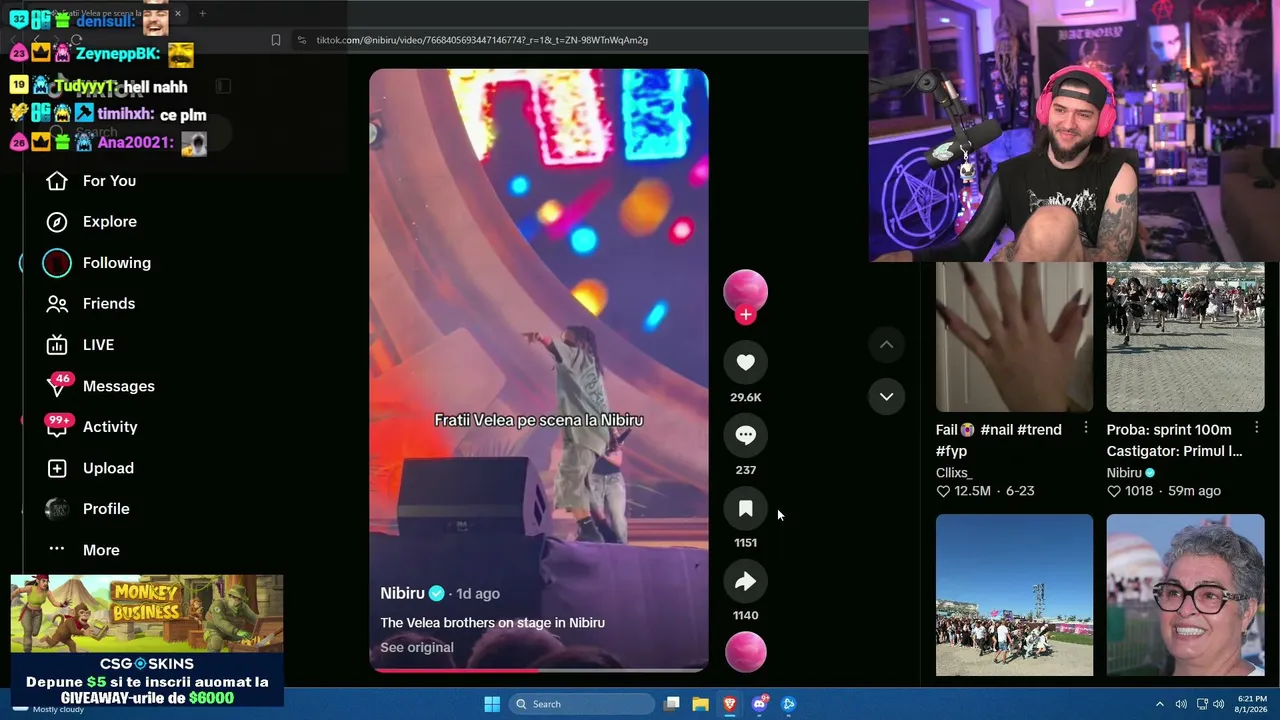Click the CSG Skins Monkey Business banner
Viewport: 1280px width, 720px height.
(x=147, y=641)
